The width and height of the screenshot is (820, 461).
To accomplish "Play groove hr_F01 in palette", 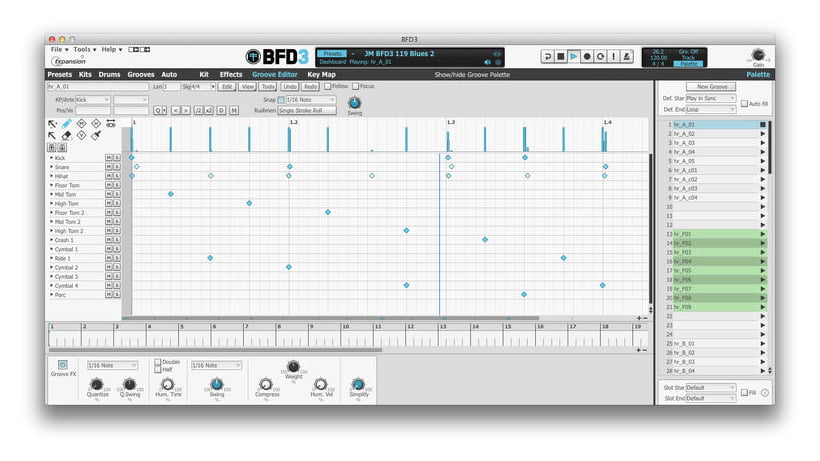I will click(x=762, y=234).
